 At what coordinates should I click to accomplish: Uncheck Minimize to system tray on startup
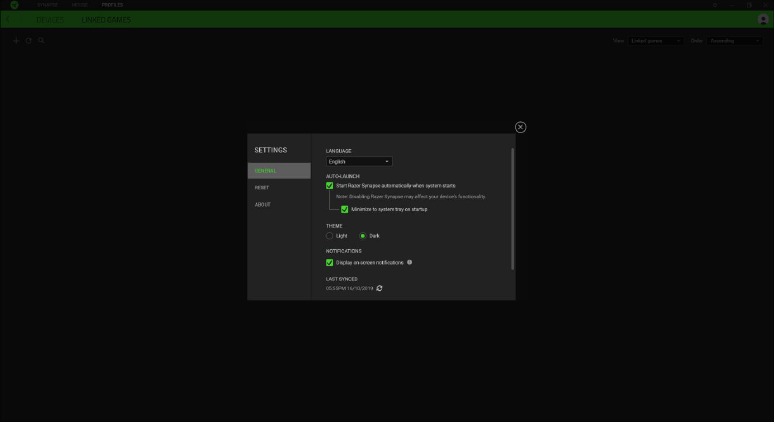pos(344,210)
